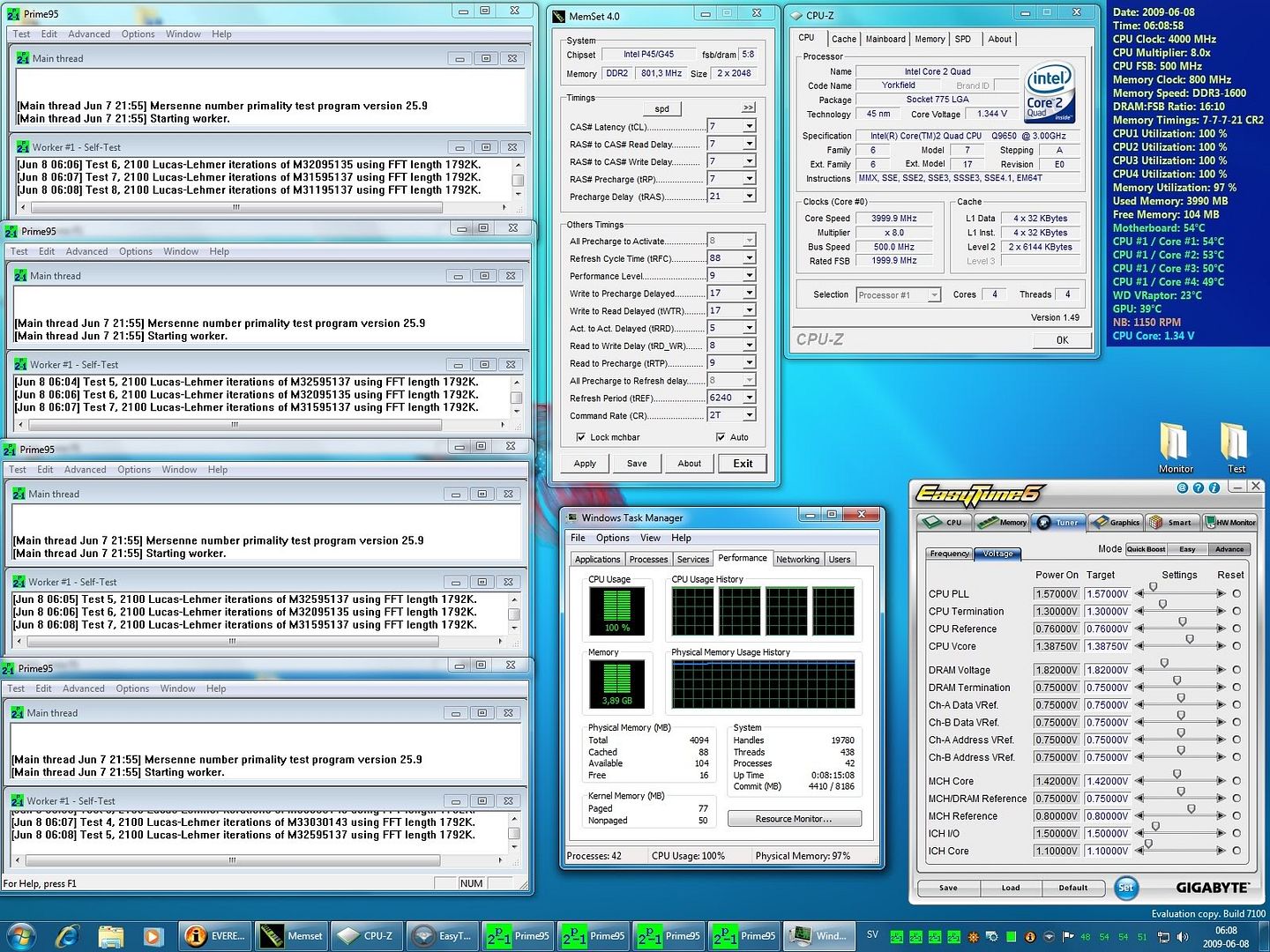Screen dimensions: 1270x952
Task: Open Internet Explorer from the taskbar
Action: tap(67, 935)
